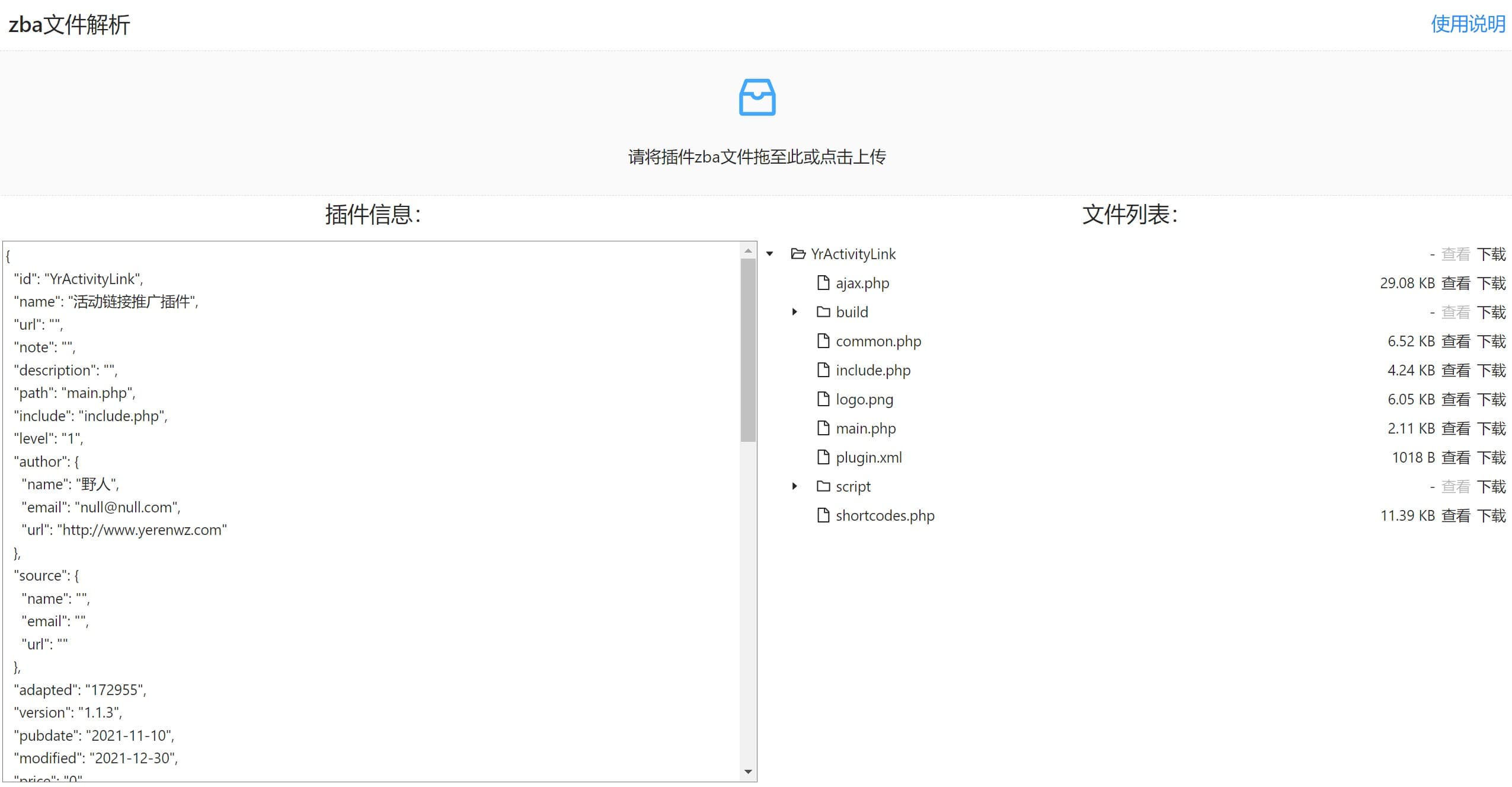Expand the script folder arrow
This screenshot has width=1512, height=787.
click(x=795, y=486)
